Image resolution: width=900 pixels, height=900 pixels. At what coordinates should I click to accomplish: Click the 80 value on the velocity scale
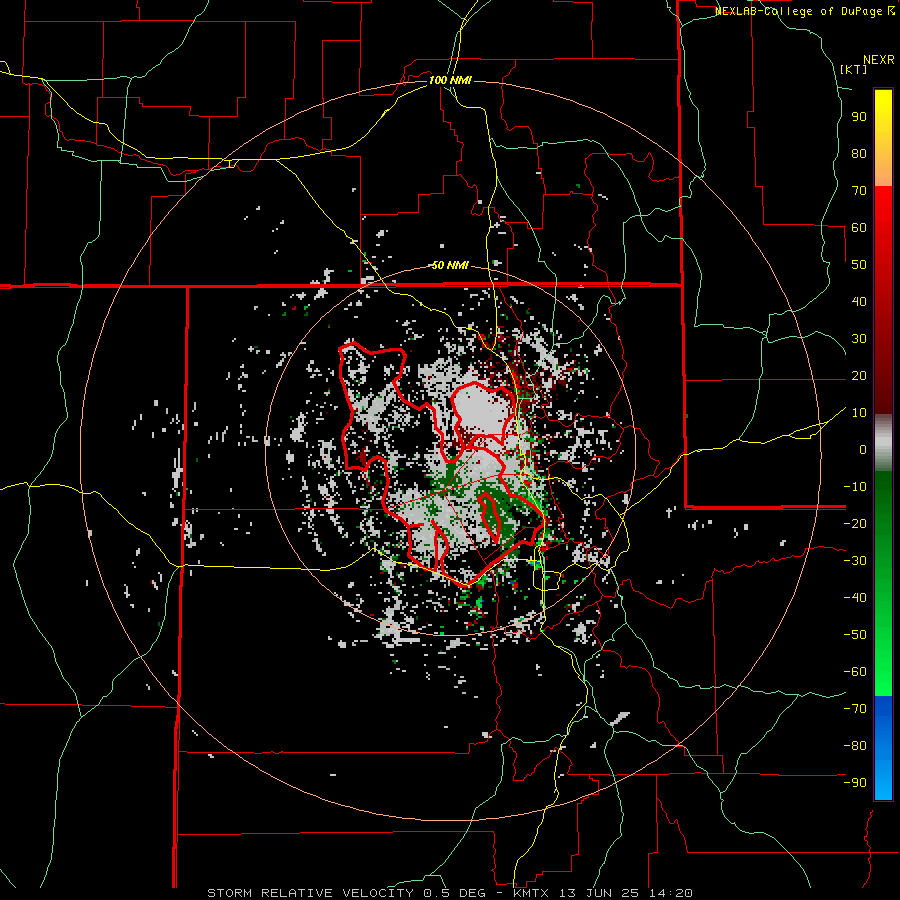pyautogui.click(x=859, y=154)
